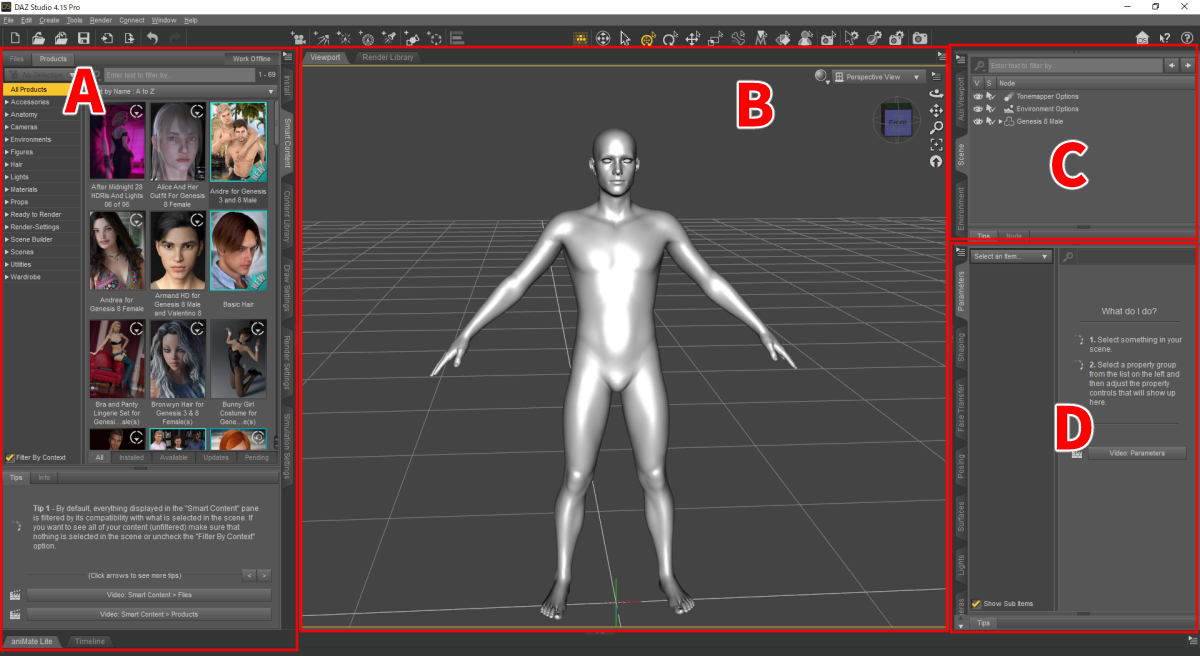Click the Video: Parameters button
Viewport: 1200px width, 656px height.
(1135, 453)
